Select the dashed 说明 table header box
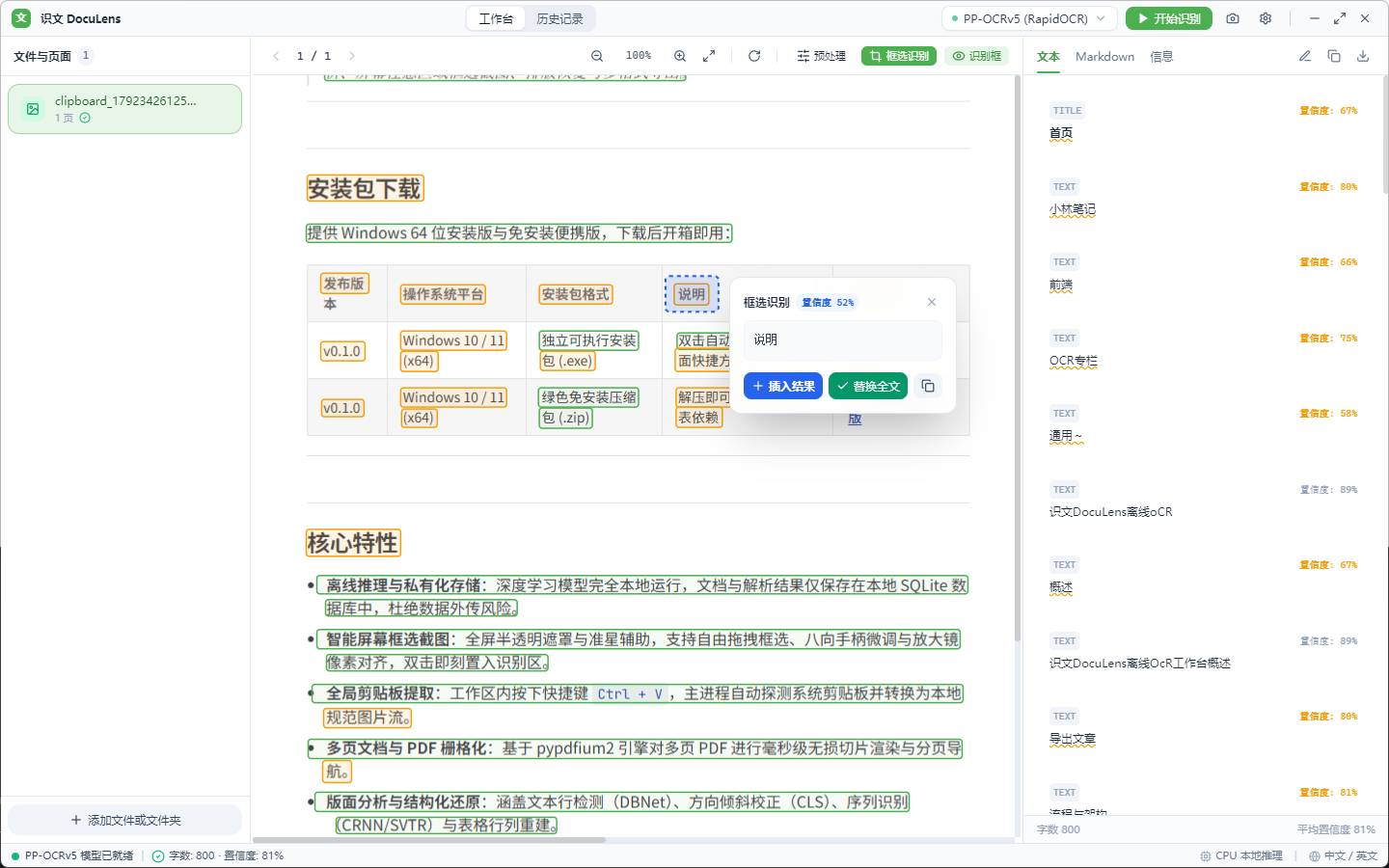This screenshot has height=868, width=1389. [692, 294]
